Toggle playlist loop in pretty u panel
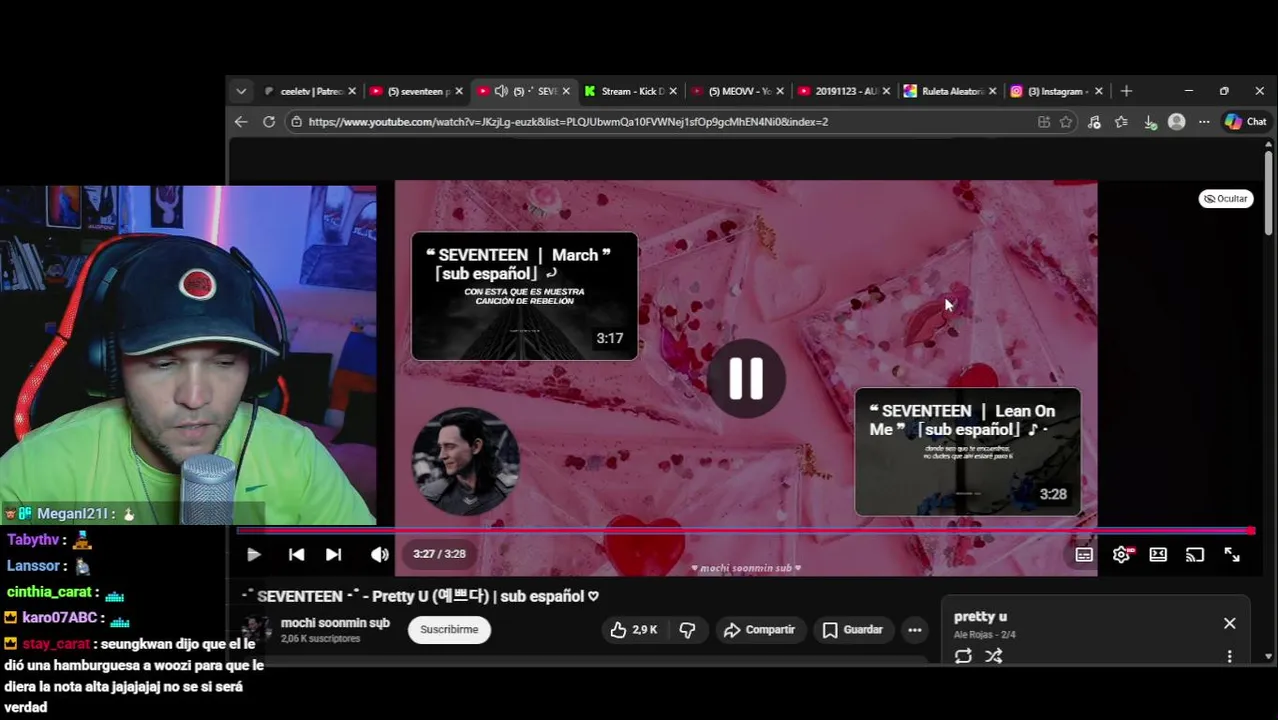The height and width of the screenshot is (720, 1278). click(963, 656)
